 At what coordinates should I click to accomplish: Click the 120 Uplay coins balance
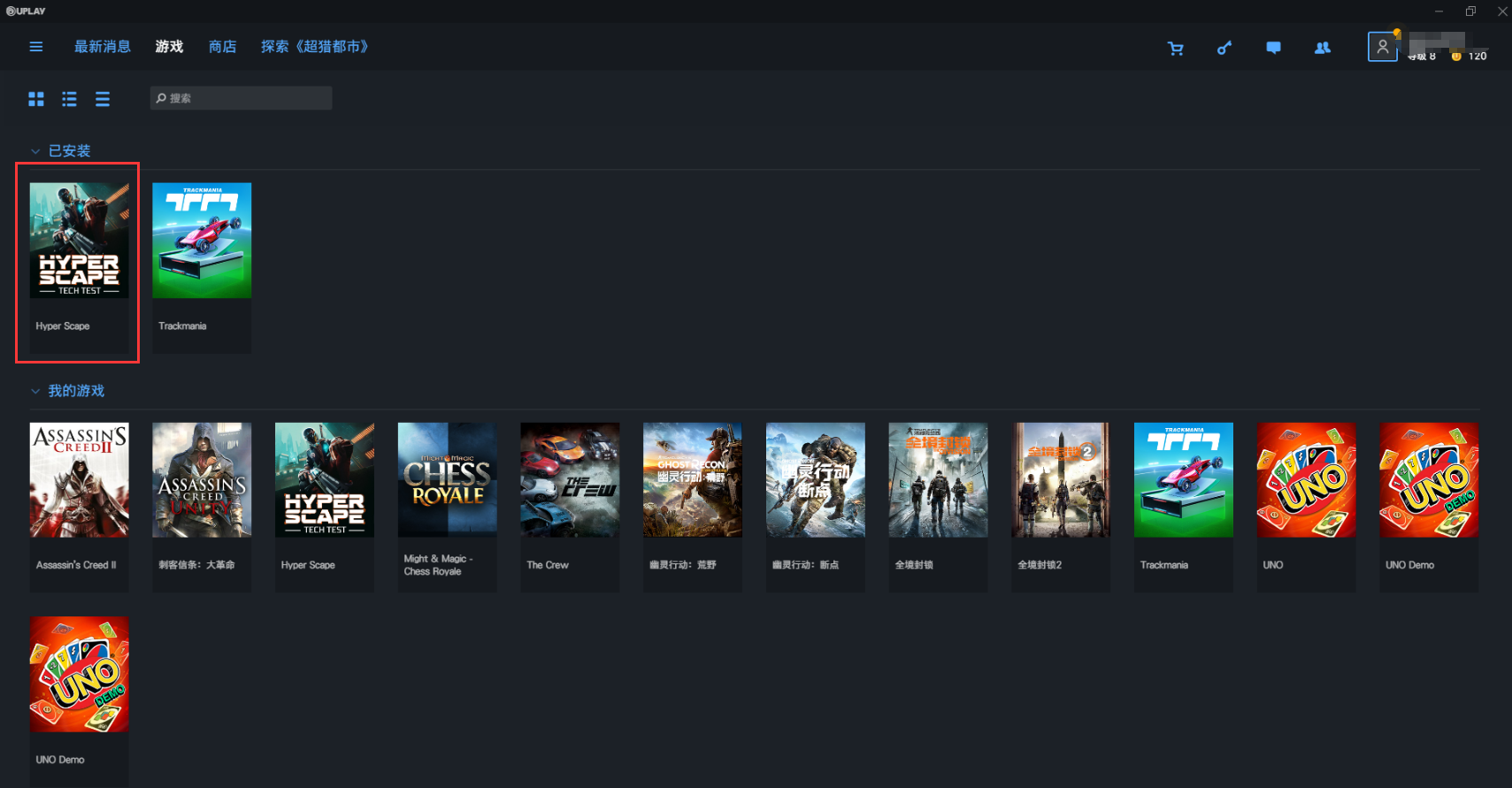[1470, 57]
